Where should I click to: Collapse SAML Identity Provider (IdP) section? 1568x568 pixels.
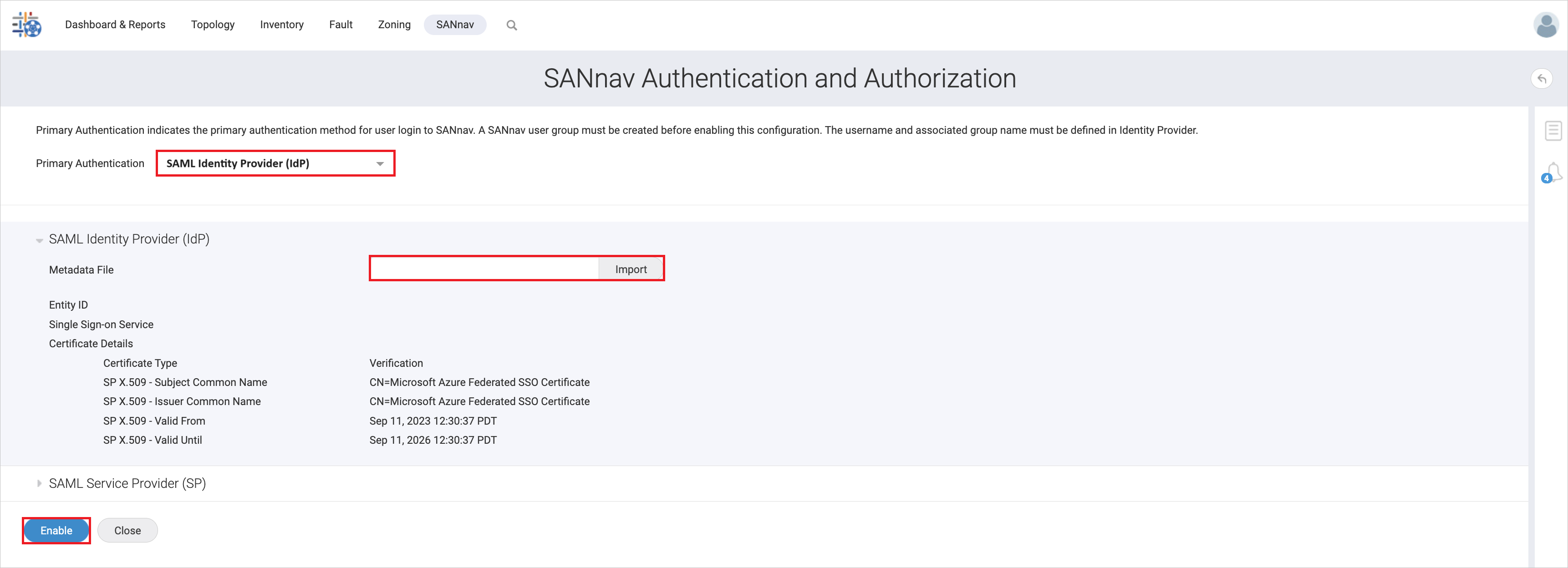40,240
